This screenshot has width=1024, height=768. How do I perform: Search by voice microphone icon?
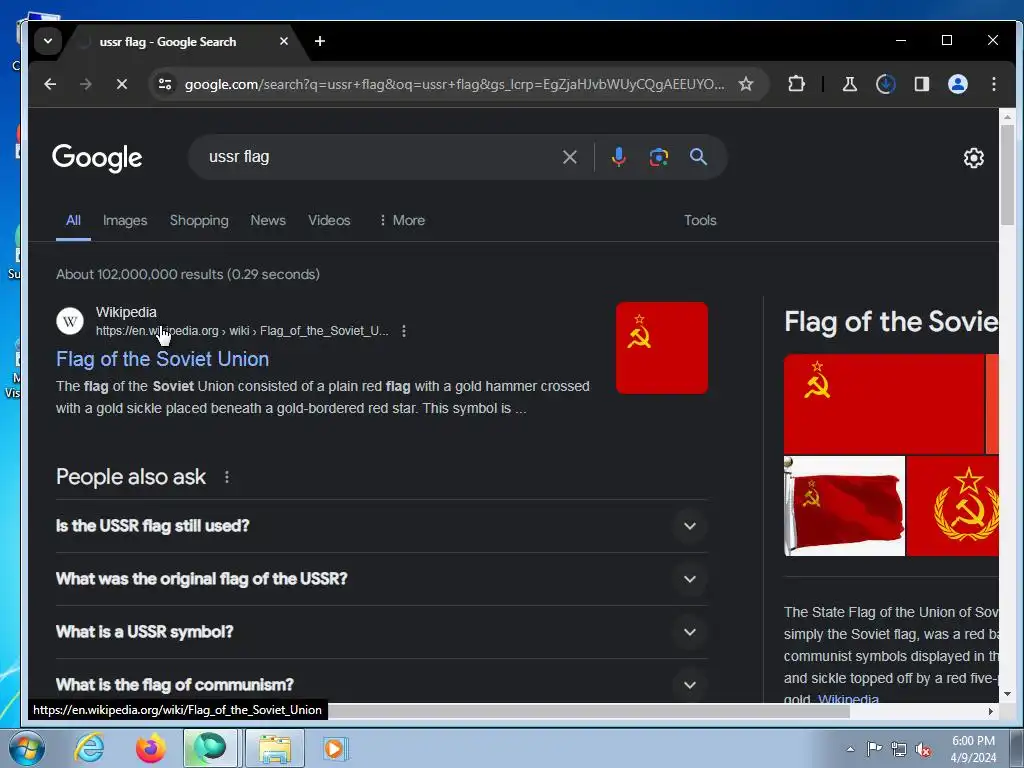click(618, 157)
